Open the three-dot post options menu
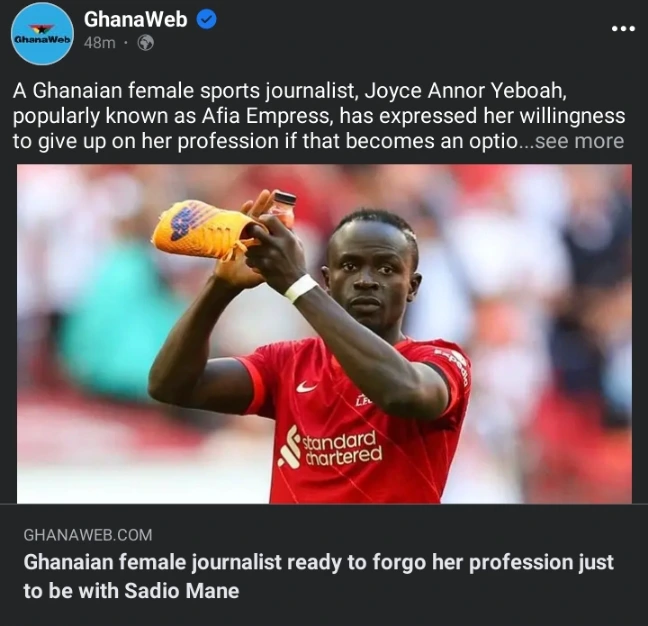 point(623,29)
